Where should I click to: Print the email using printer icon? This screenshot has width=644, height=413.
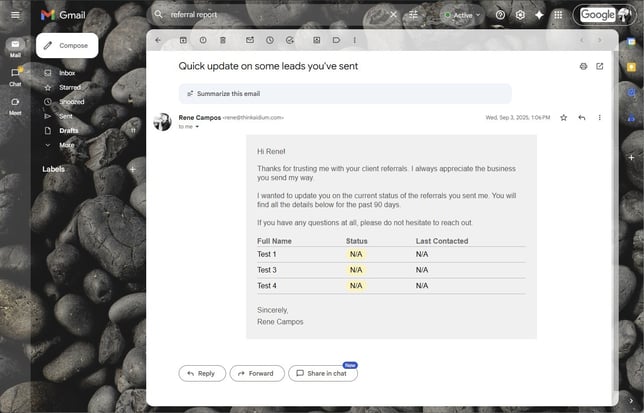coord(583,66)
